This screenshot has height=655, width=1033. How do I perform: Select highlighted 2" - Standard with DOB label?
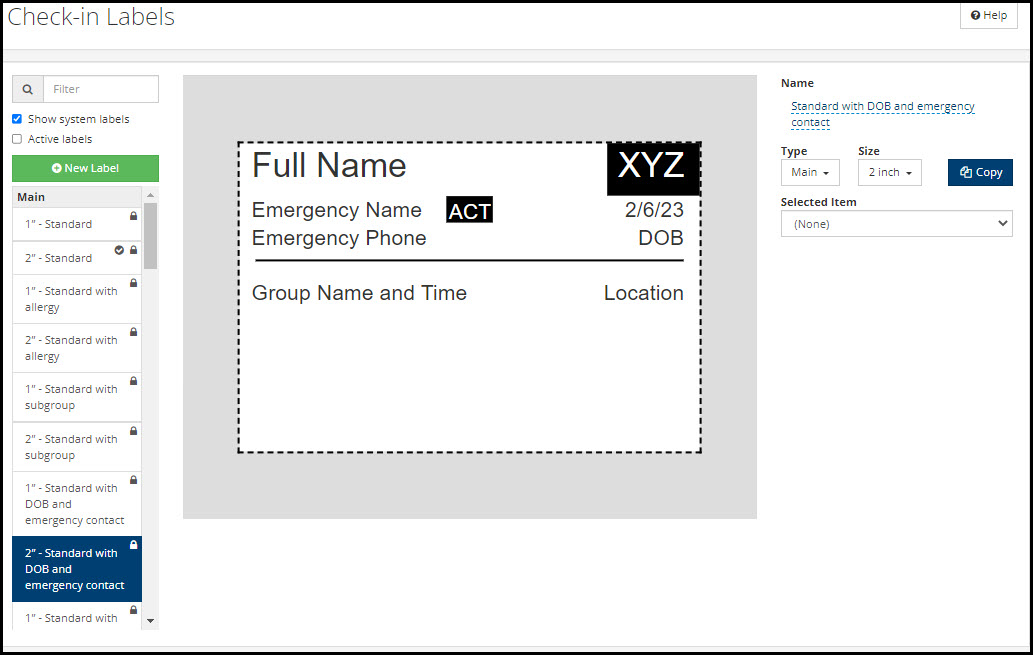[x=77, y=569]
